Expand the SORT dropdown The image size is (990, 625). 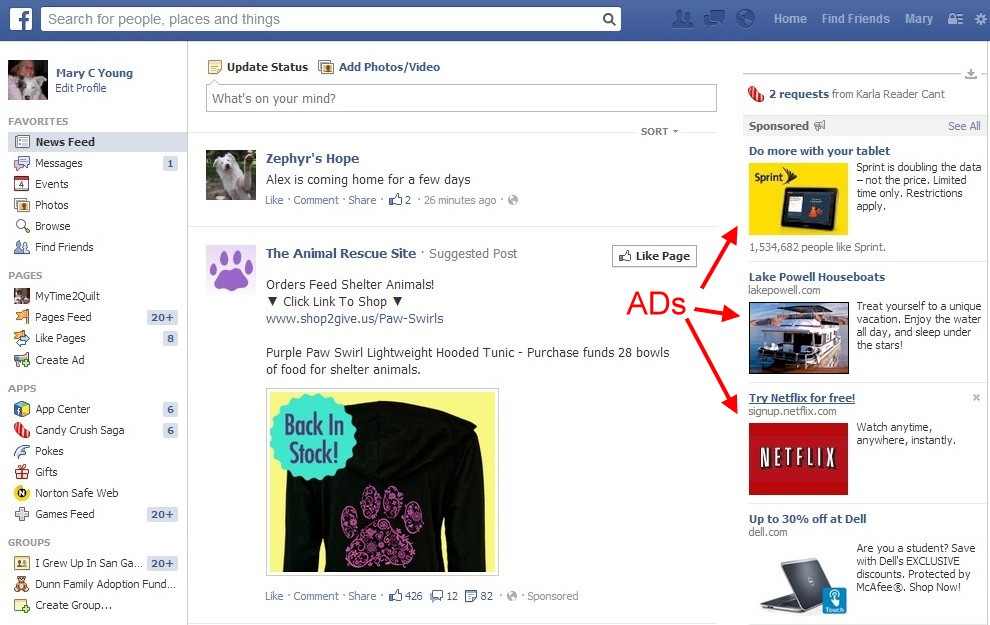tap(659, 132)
